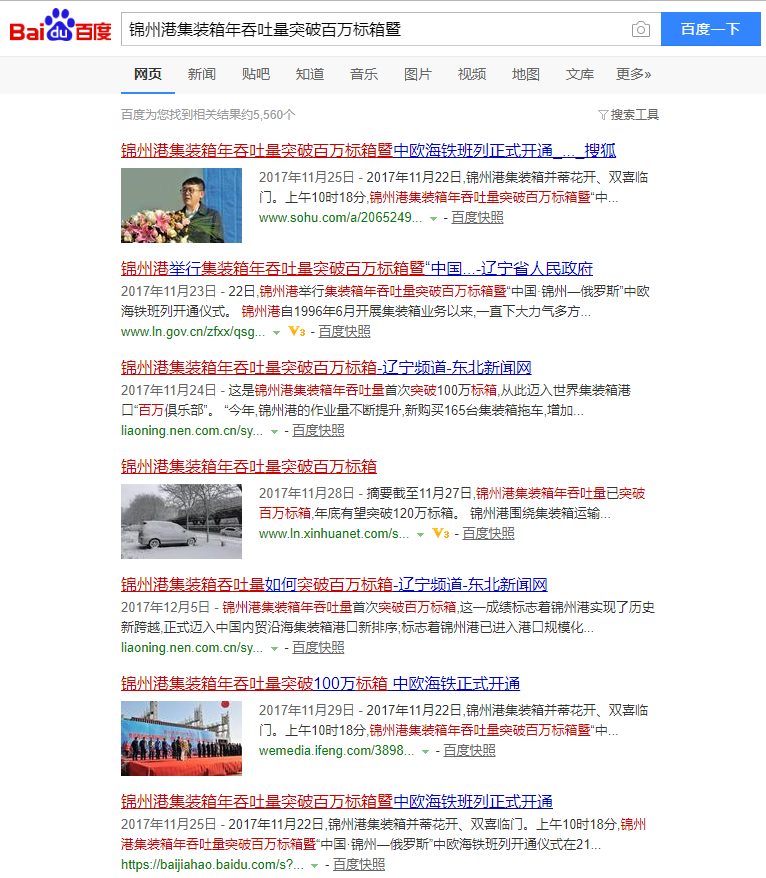Open 锦州港集装箱年吞吐量突破百万标箱-辽宁频道 title link
The height and width of the screenshot is (878, 766).
click(x=326, y=368)
